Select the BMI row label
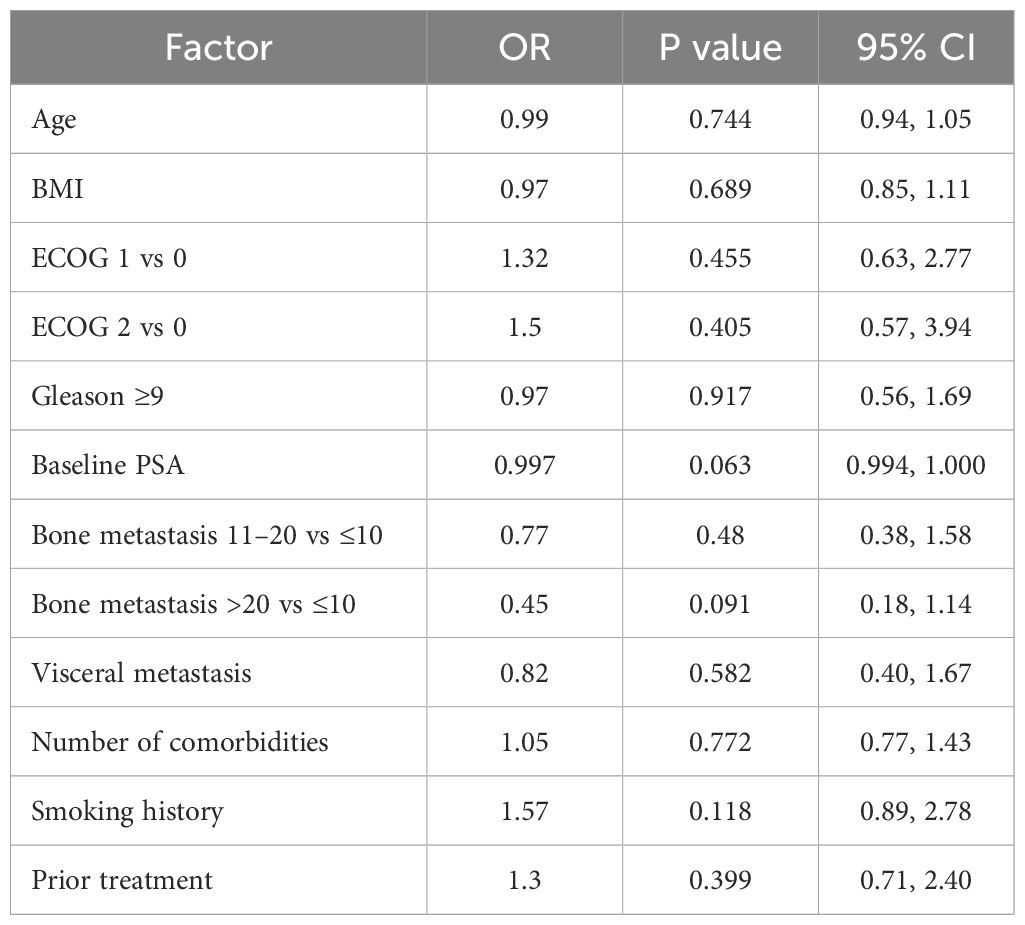The height and width of the screenshot is (925, 1025). 58,189
